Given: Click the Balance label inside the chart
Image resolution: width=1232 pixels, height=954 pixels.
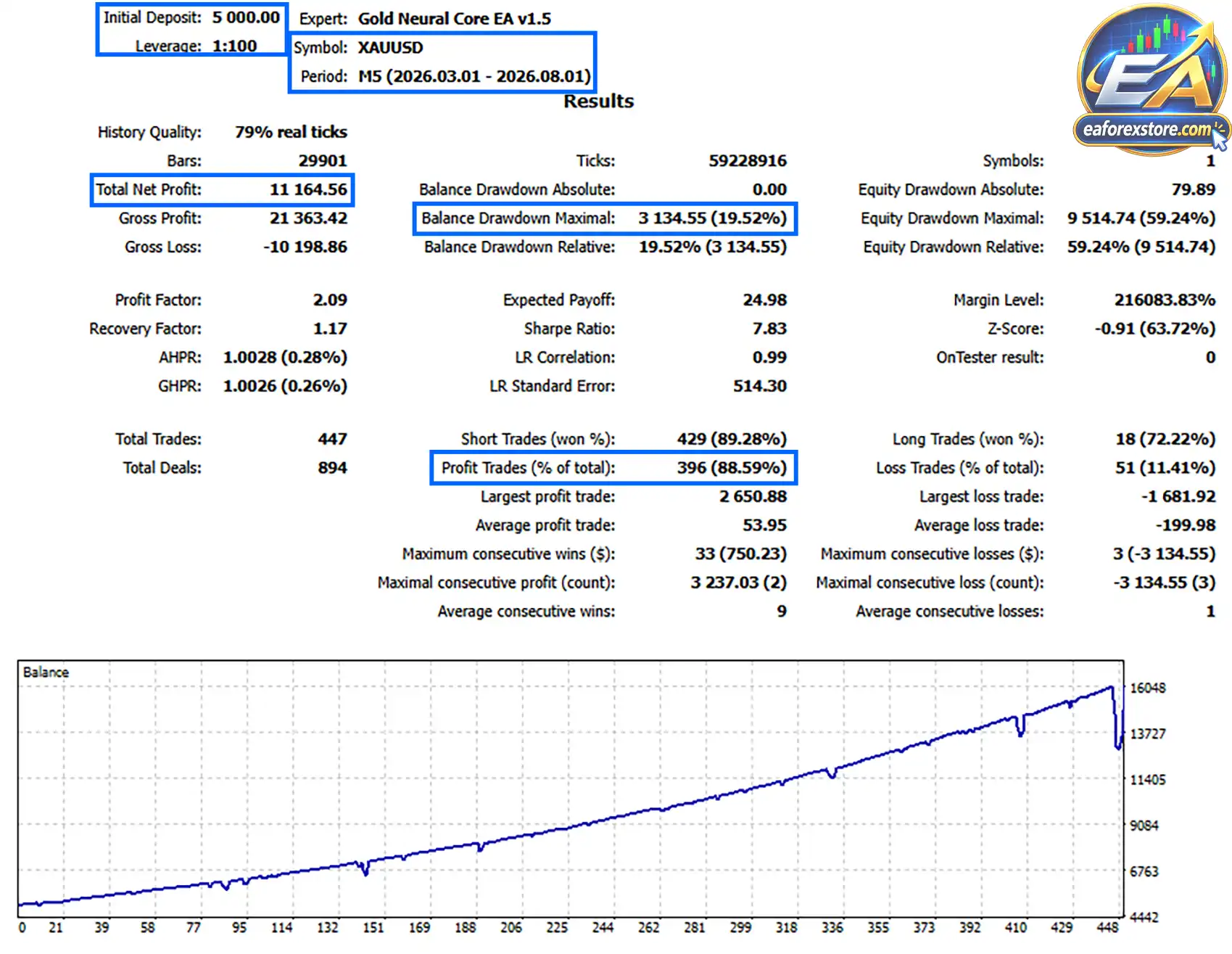Looking at the screenshot, I should pyautogui.click(x=46, y=673).
